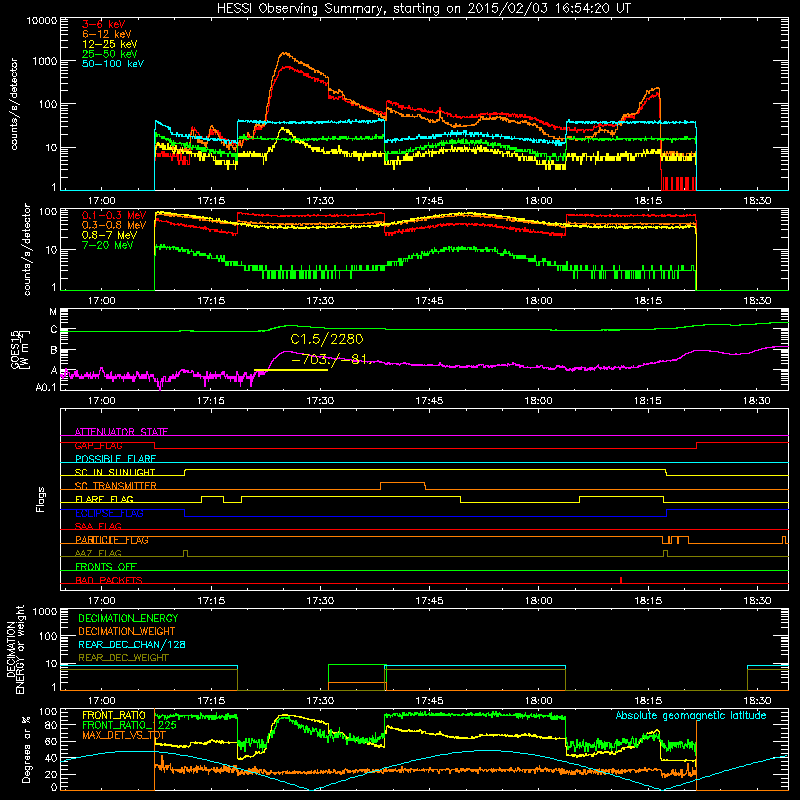This screenshot has width=800, height=800.
Task: Click the DECIMATION_WEIGHT legend label
Action: (x=127, y=631)
